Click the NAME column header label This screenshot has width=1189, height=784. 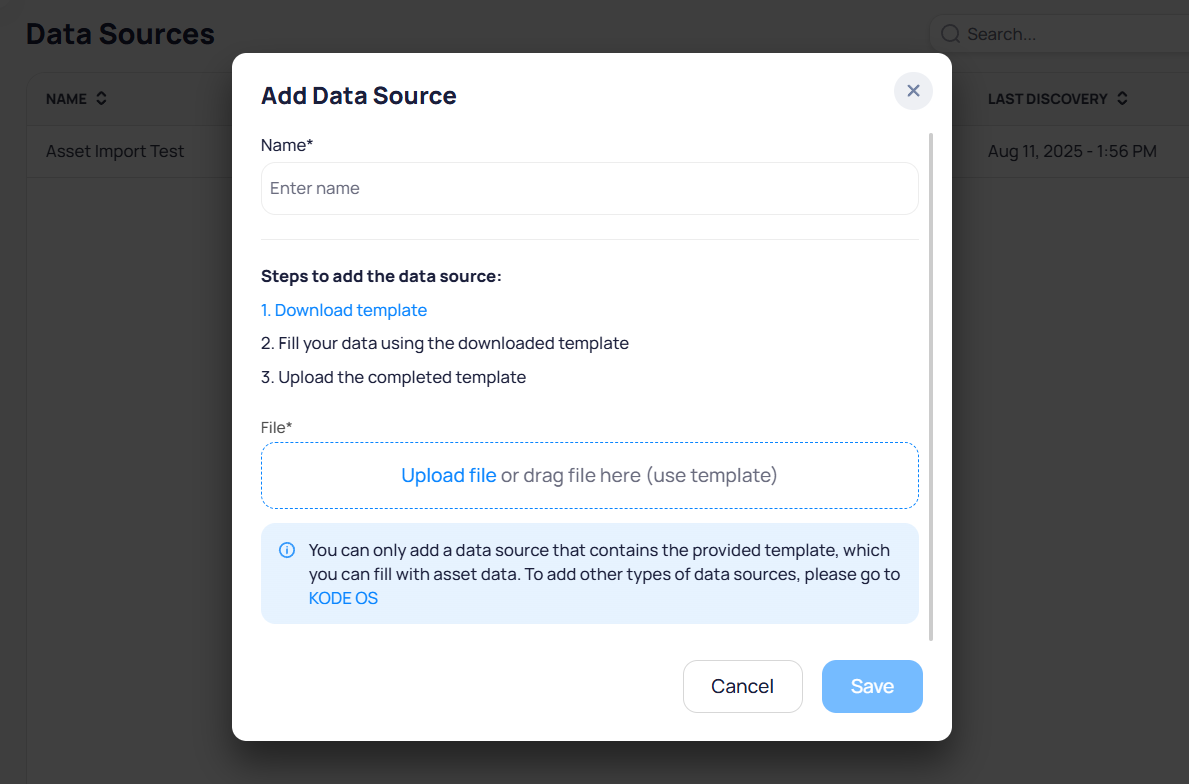(67, 99)
